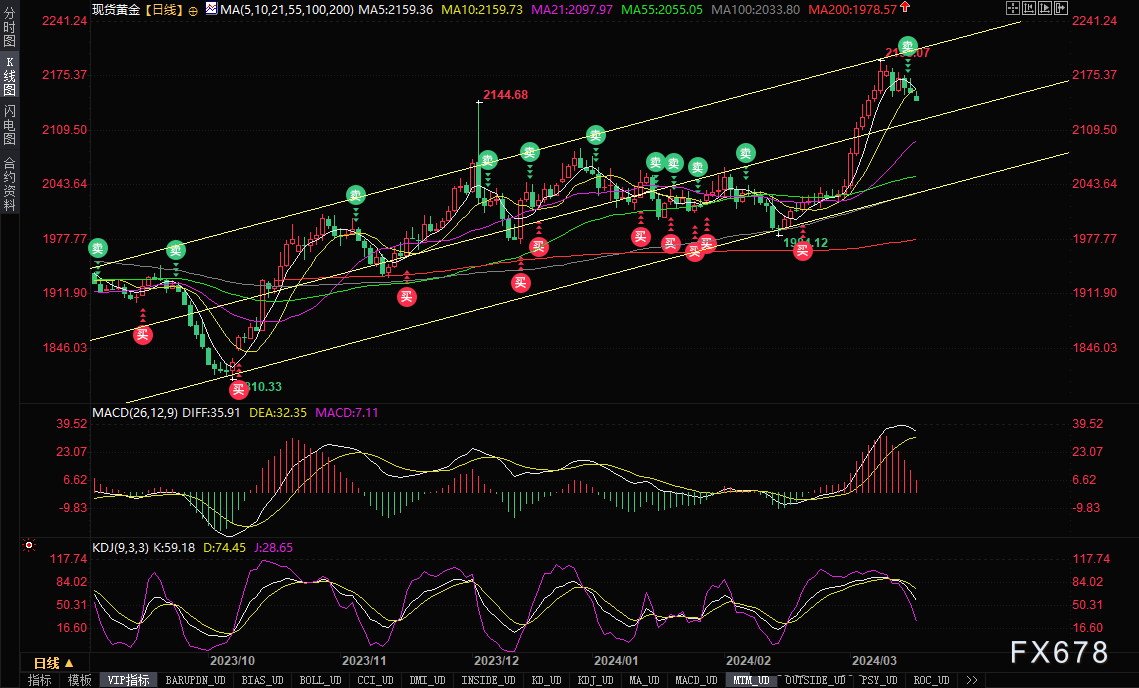Select the OUTSIDE_UD indicator tab
1139x688 pixels.
(815, 680)
